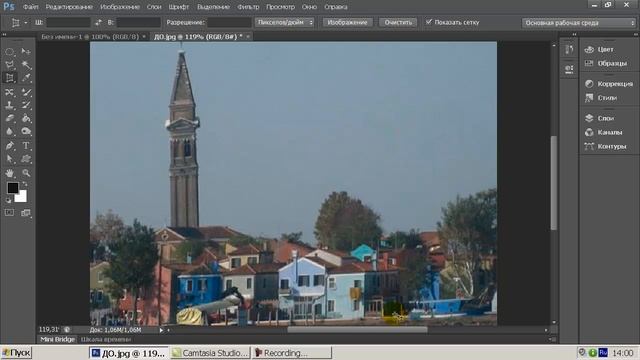Screen dimensions: 640x360
Task: Select the Patch healing tool
Action: tap(9, 92)
